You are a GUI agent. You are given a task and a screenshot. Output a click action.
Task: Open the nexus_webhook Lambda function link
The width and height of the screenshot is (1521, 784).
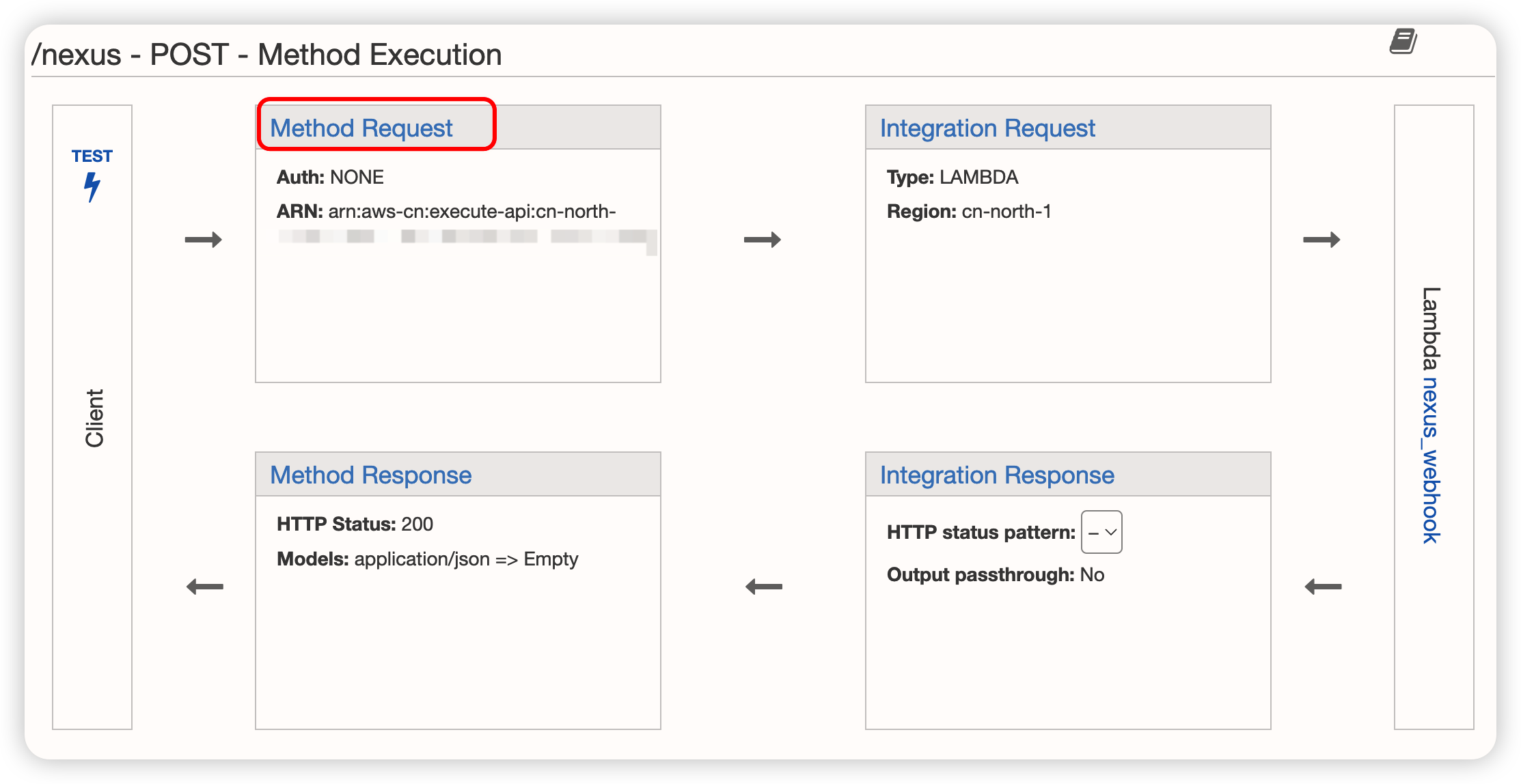click(1431, 460)
